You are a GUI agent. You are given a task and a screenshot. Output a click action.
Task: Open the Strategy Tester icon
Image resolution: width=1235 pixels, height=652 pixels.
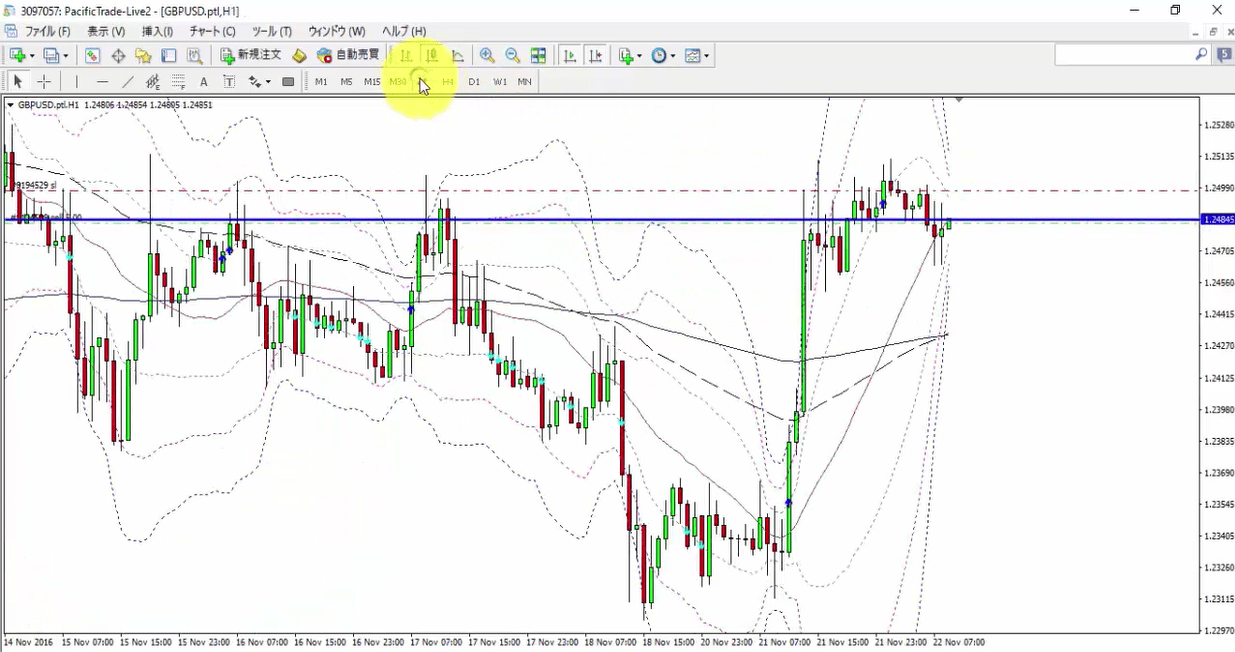point(195,56)
